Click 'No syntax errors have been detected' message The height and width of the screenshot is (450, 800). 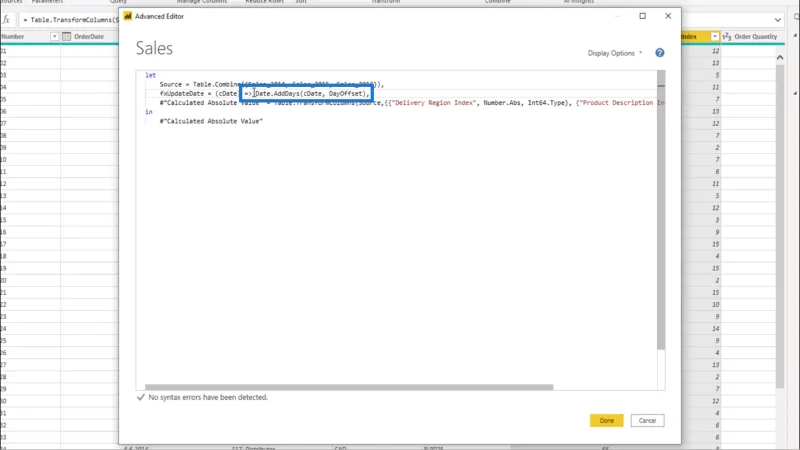[208, 397]
